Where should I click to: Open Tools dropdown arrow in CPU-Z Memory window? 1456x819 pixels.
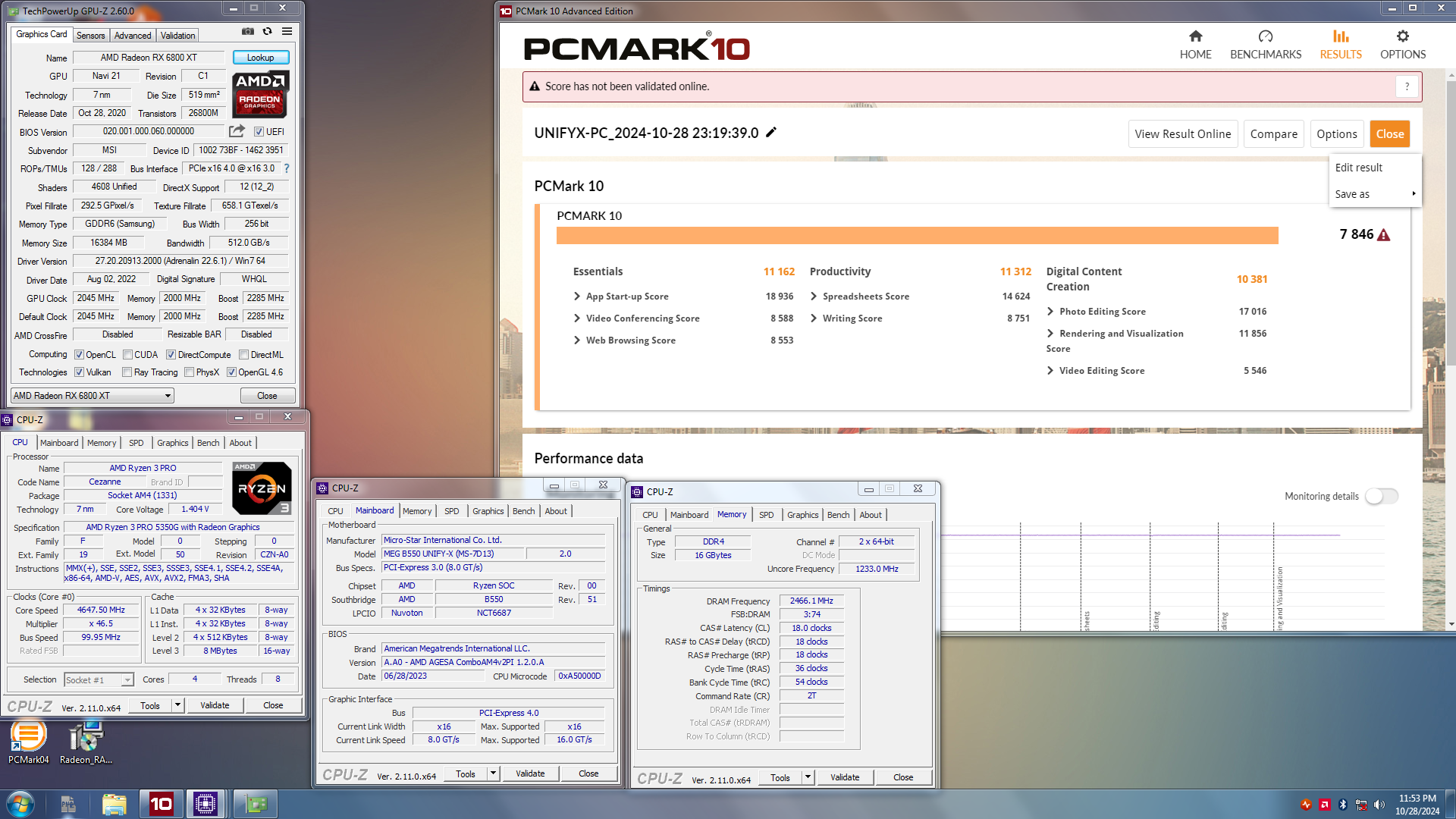coord(808,777)
